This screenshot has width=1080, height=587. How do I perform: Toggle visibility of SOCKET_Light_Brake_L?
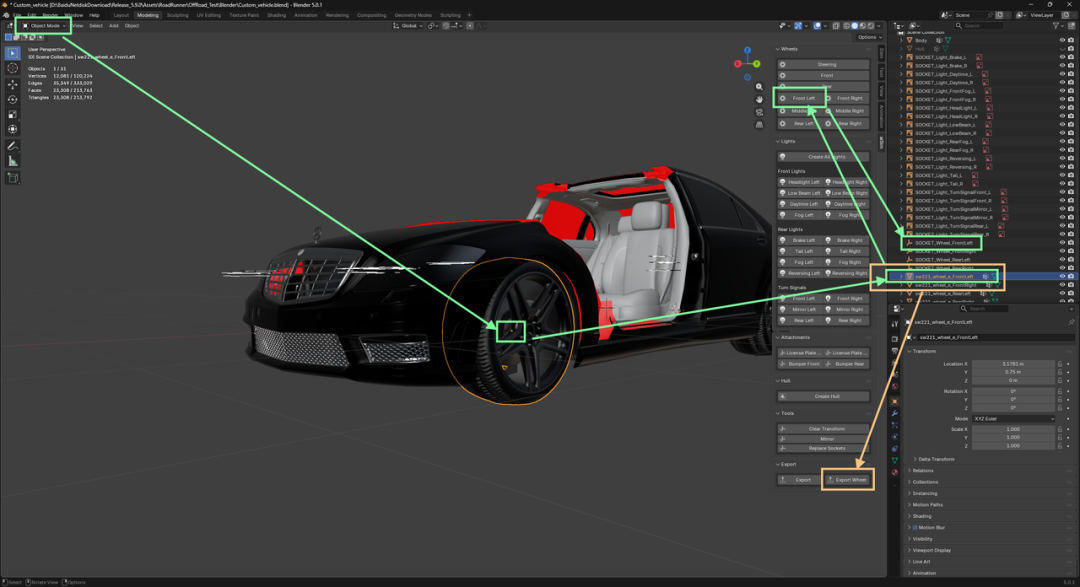[x=1062, y=57]
